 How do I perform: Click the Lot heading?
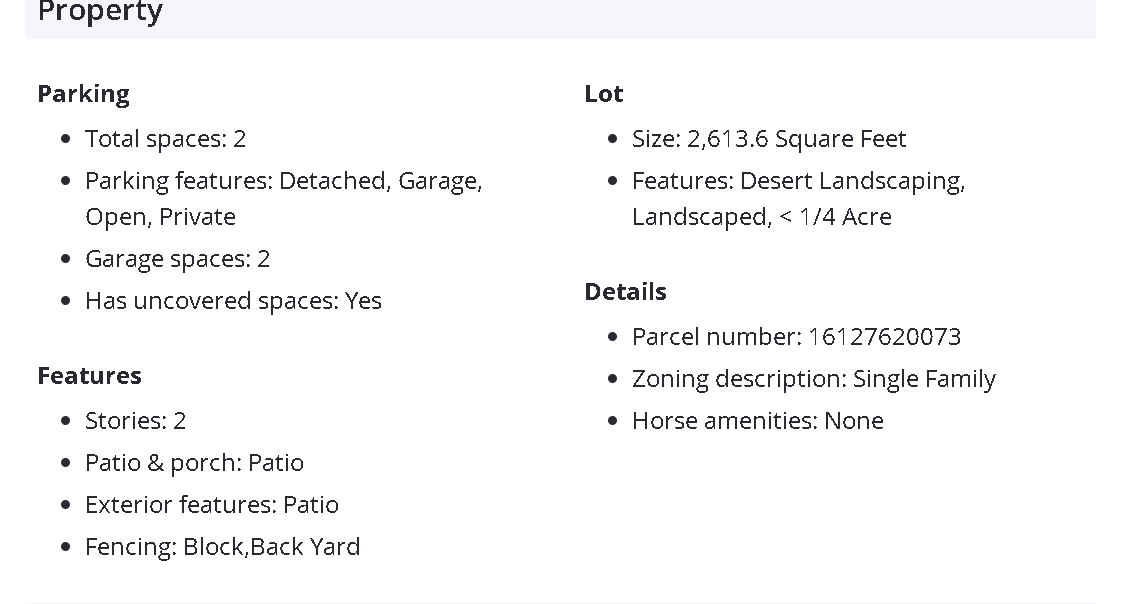(x=604, y=94)
